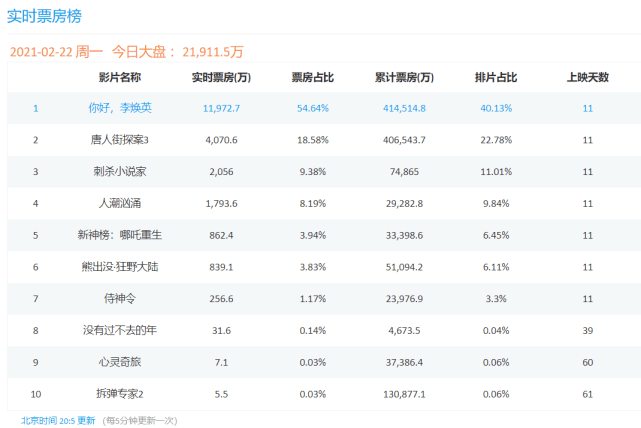
Task: Open the film 刺杀小说家
Action: pyautogui.click(x=120, y=172)
